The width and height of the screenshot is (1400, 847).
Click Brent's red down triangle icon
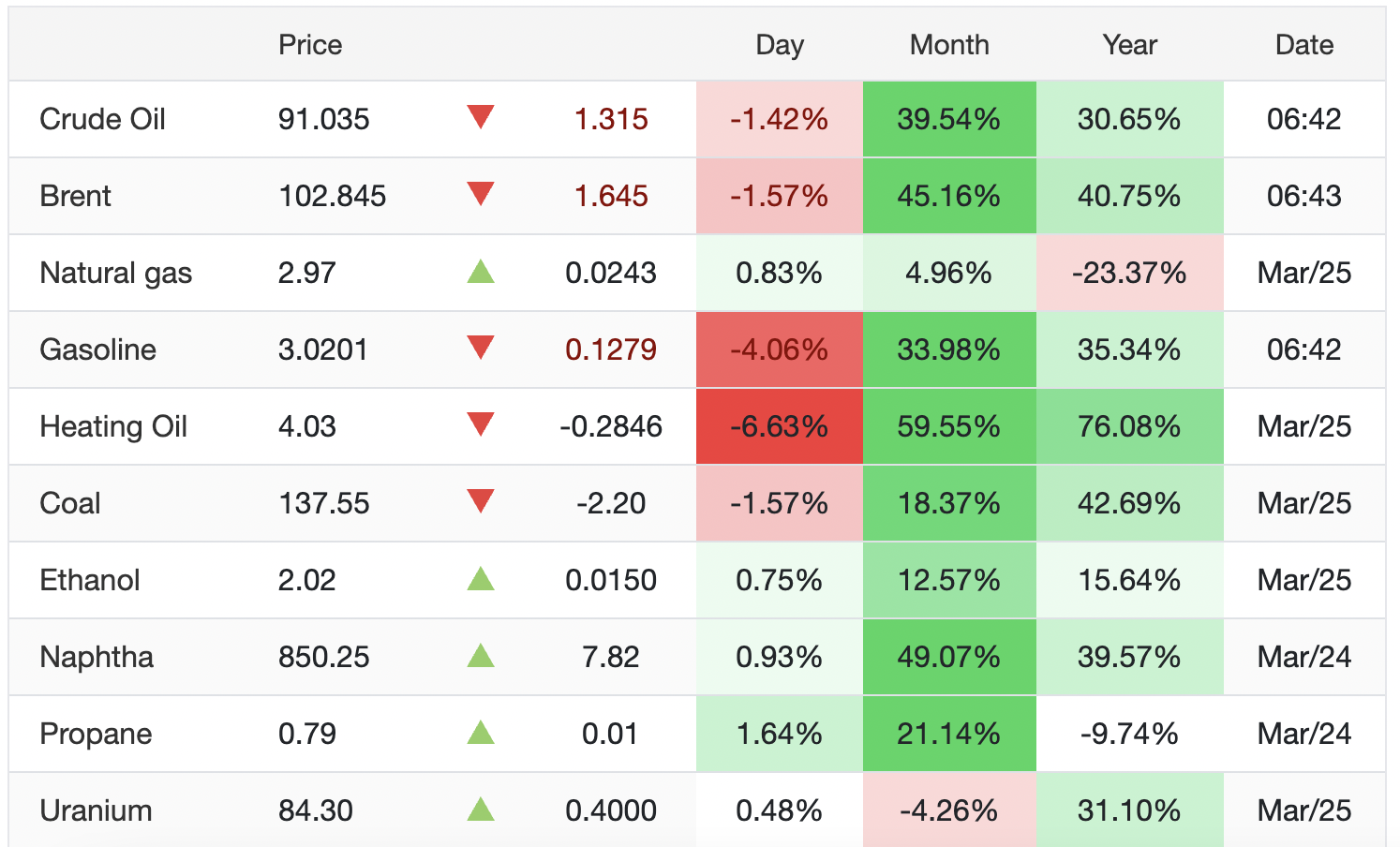pyautogui.click(x=481, y=195)
